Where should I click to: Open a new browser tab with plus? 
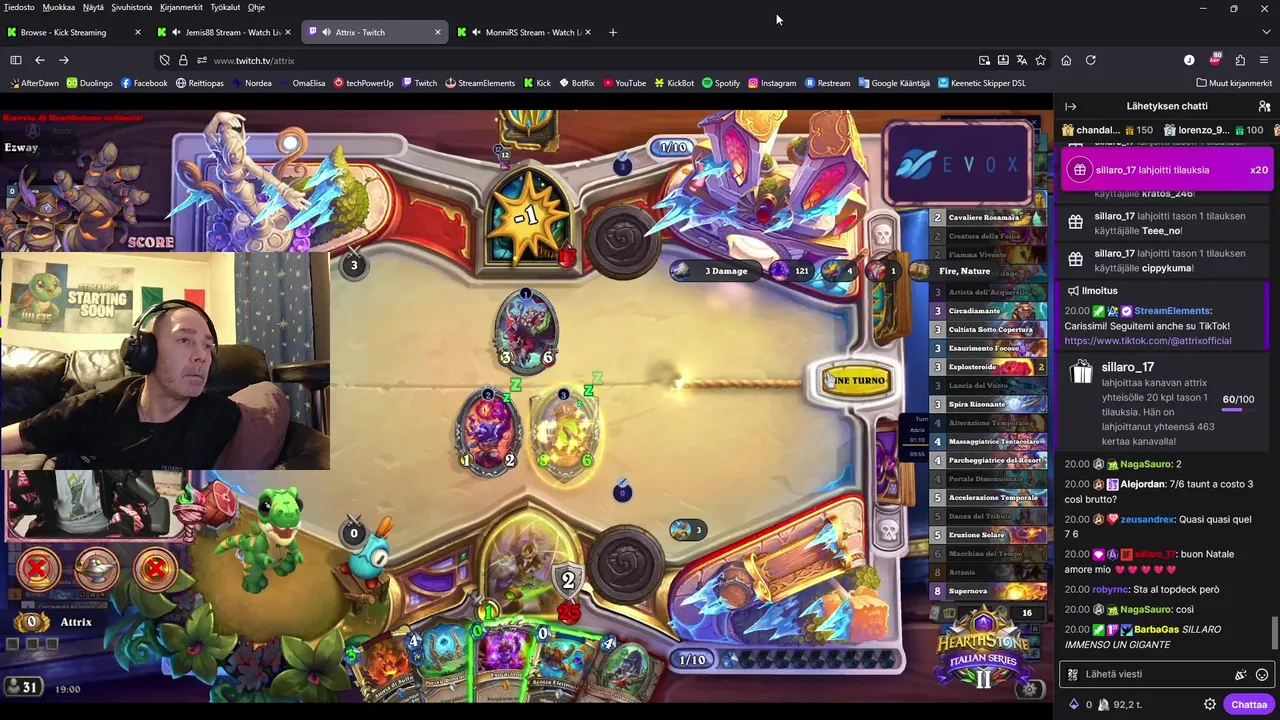pyautogui.click(x=613, y=32)
